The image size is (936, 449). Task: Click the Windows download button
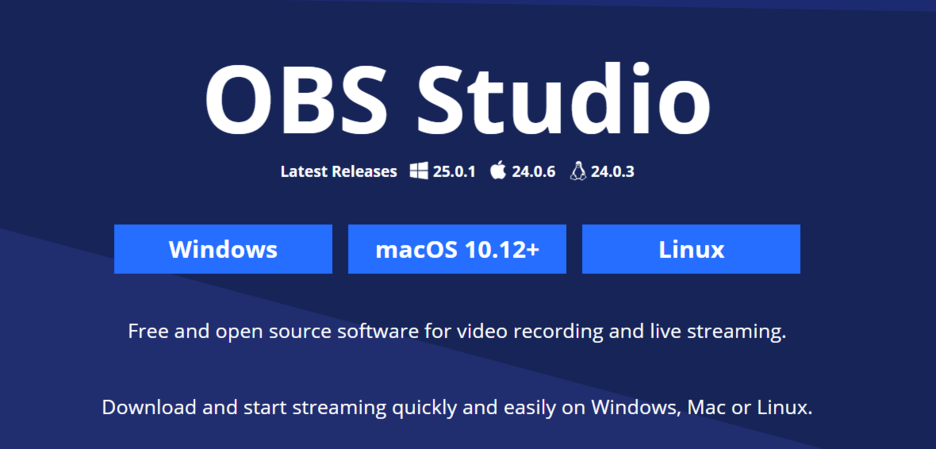[x=223, y=249]
